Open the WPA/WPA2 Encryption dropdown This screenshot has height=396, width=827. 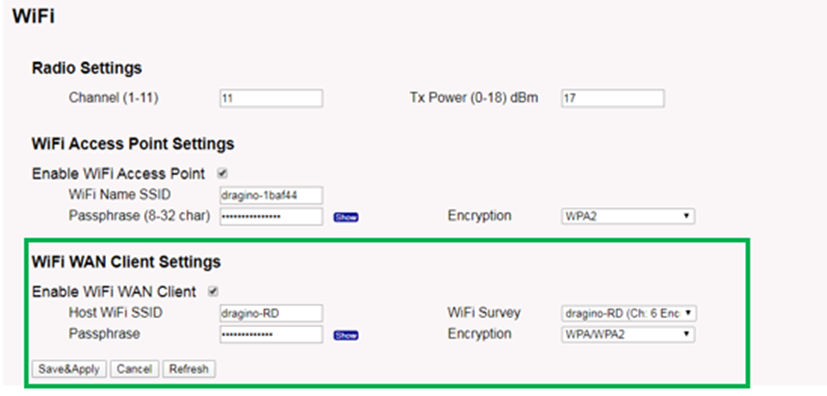pos(628,334)
